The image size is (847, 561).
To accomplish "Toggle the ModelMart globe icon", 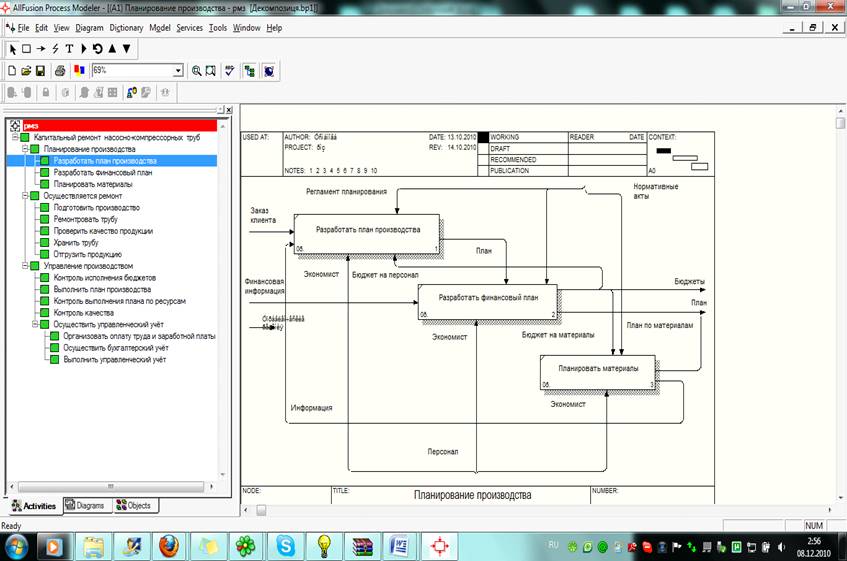I will pos(269,71).
